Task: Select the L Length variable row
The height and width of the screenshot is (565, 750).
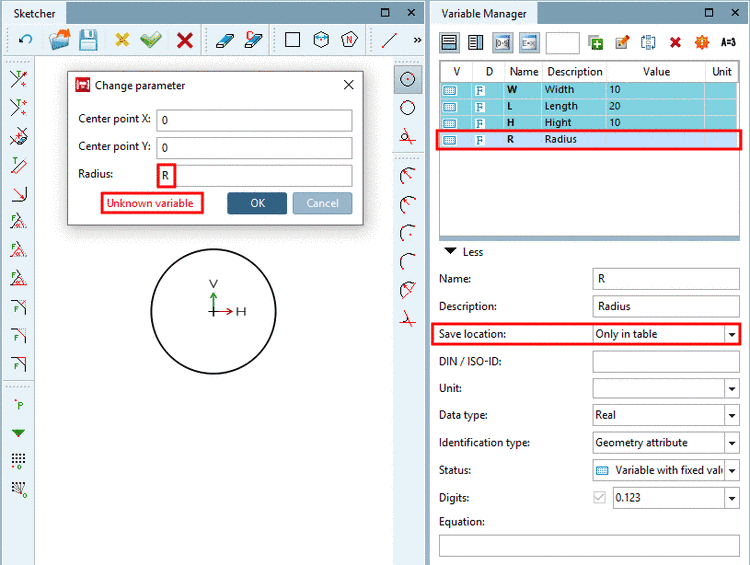Action: (x=589, y=106)
